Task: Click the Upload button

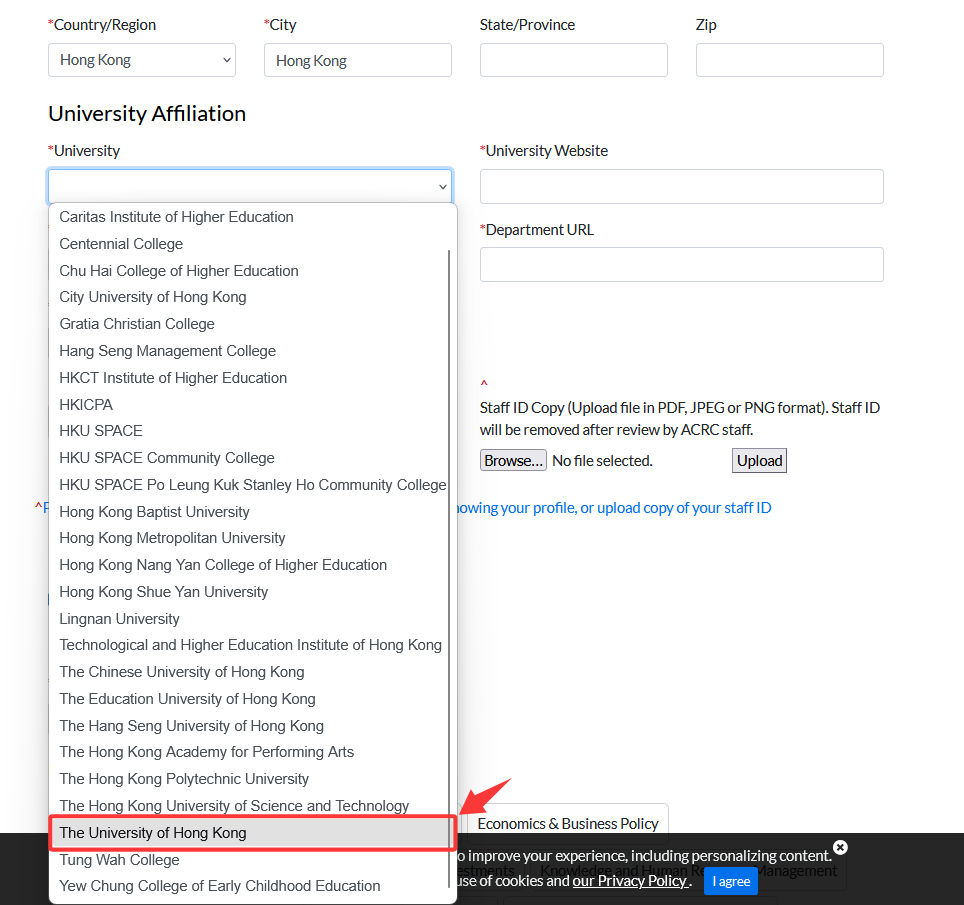Action: (759, 460)
